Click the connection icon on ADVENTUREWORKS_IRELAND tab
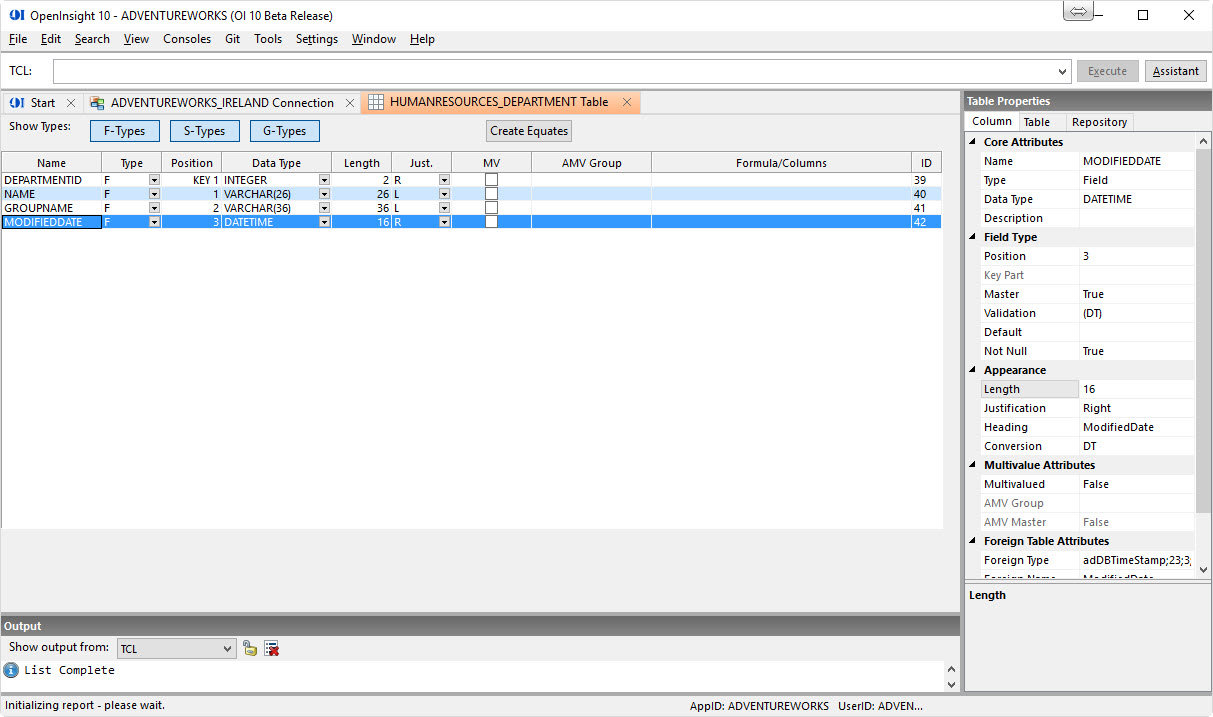 click(x=97, y=103)
